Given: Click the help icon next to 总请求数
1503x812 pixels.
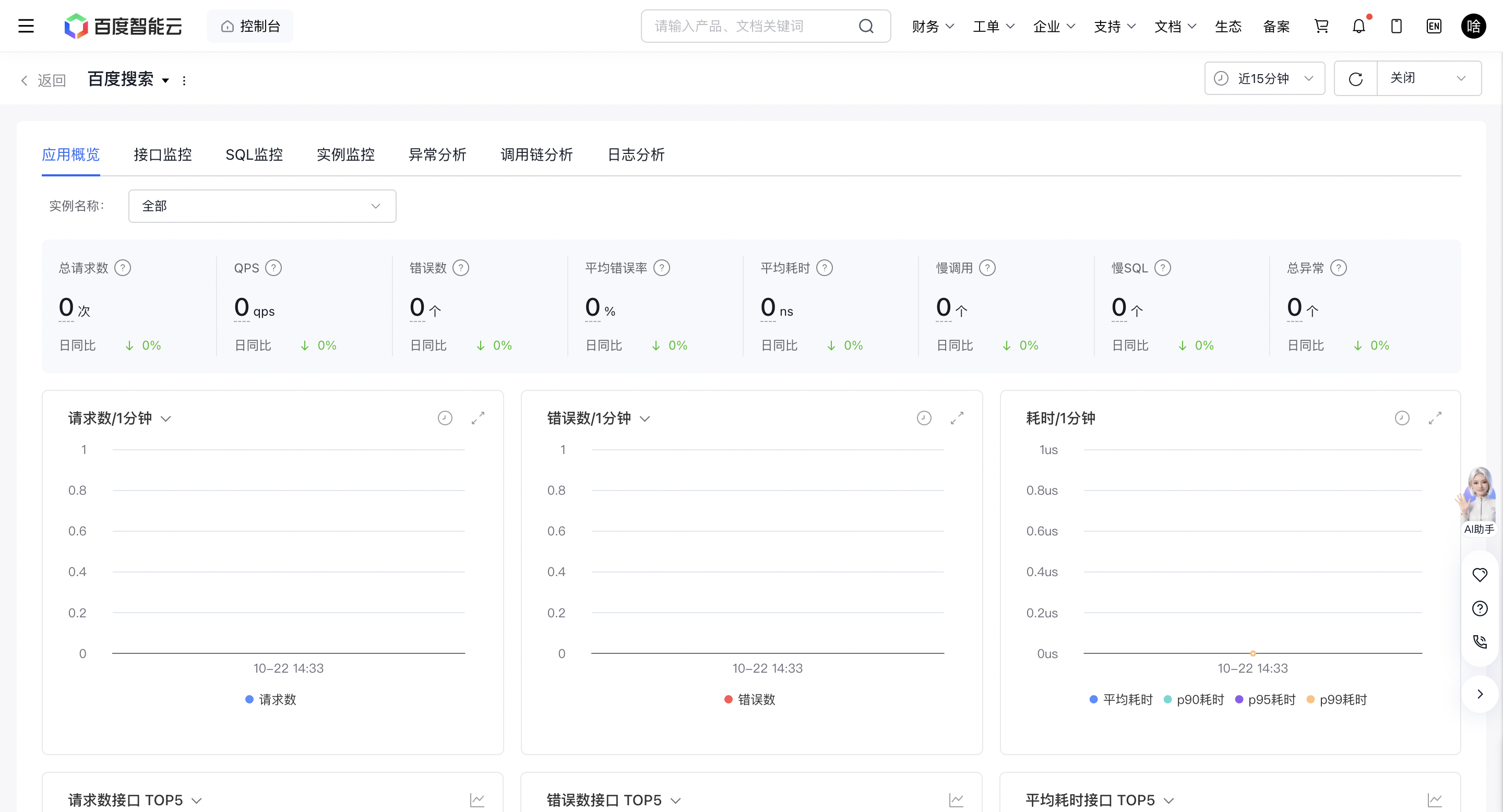Looking at the screenshot, I should (123, 268).
